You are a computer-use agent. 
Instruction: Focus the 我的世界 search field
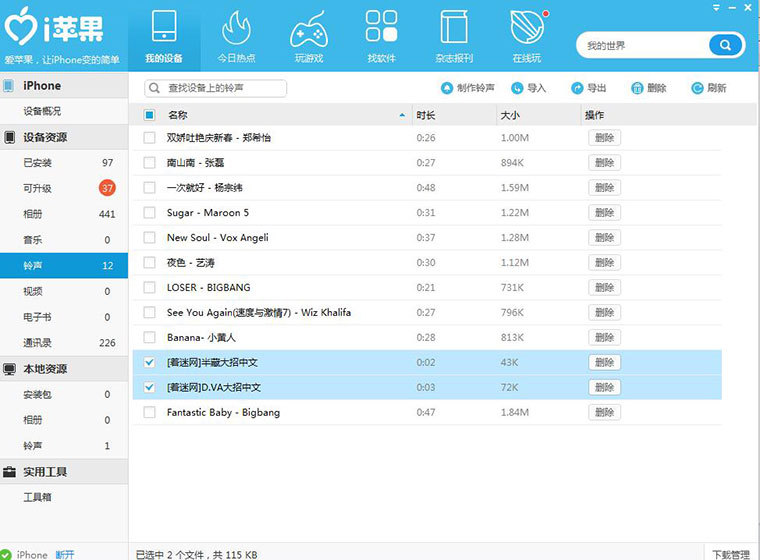click(643, 46)
